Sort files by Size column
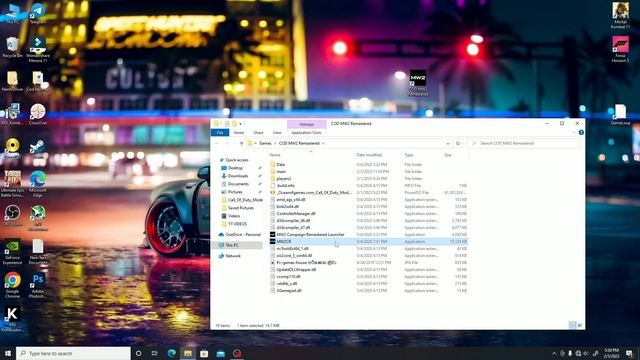The width and height of the screenshot is (640, 360). click(x=448, y=155)
